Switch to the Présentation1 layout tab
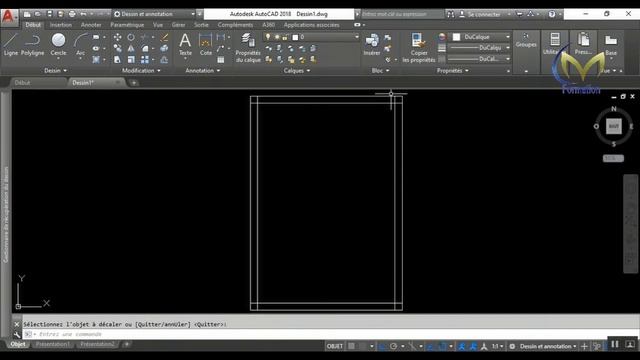Viewport: 640px width, 360px height. point(52,344)
